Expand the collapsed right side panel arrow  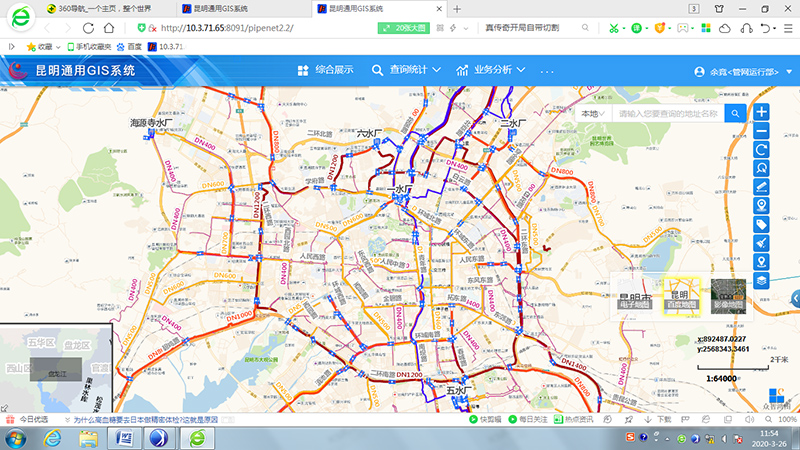tap(795, 298)
